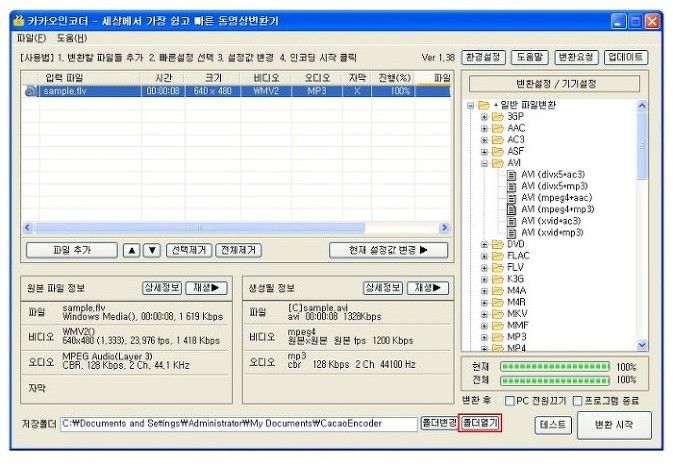Select AVI (divx5+ac3) preset icon
The height and width of the screenshot is (465, 673).
(511, 175)
